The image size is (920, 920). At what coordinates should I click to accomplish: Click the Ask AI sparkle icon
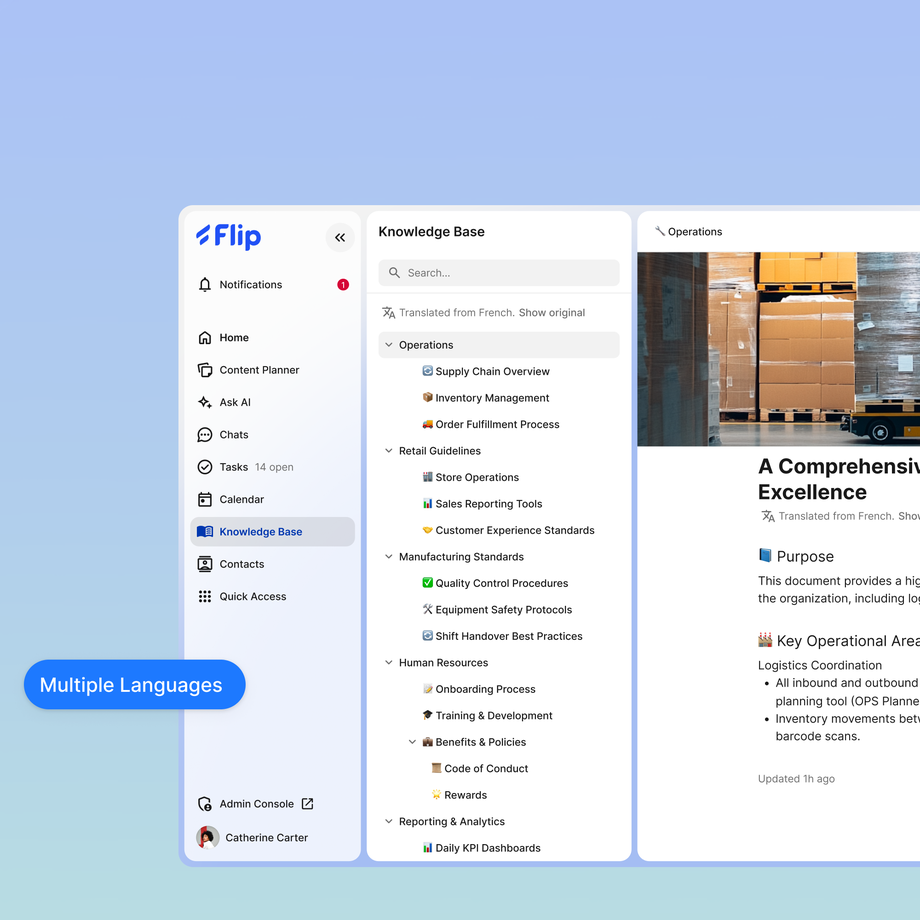tap(205, 402)
